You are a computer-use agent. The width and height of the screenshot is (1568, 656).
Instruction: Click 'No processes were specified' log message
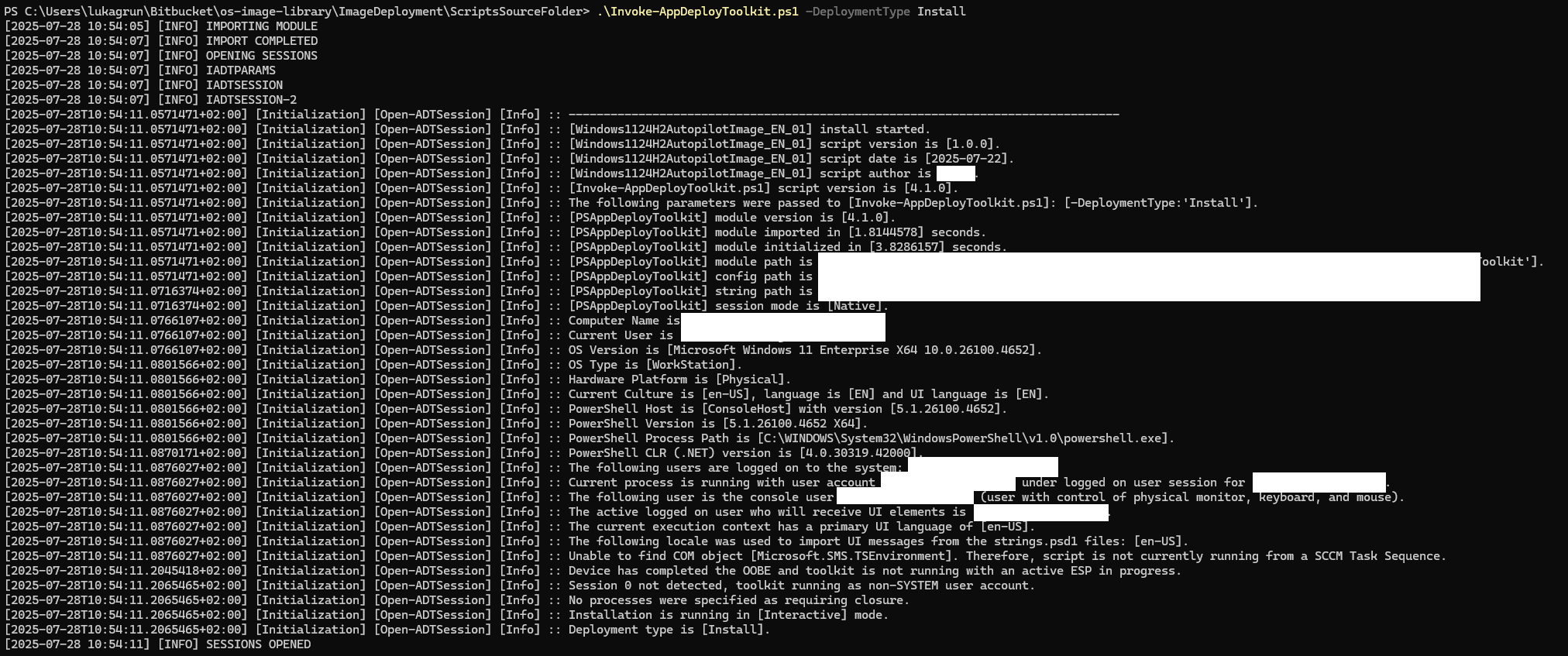click(x=738, y=600)
